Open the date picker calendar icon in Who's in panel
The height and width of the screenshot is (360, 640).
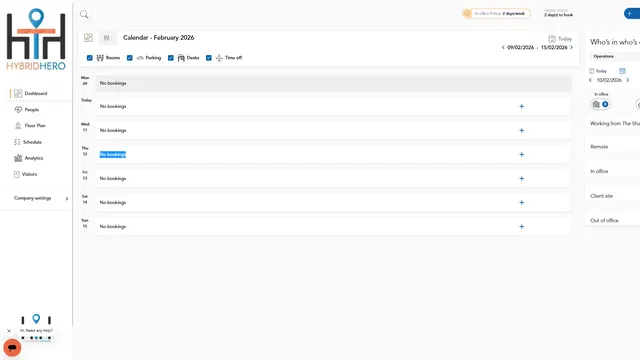[622, 71]
